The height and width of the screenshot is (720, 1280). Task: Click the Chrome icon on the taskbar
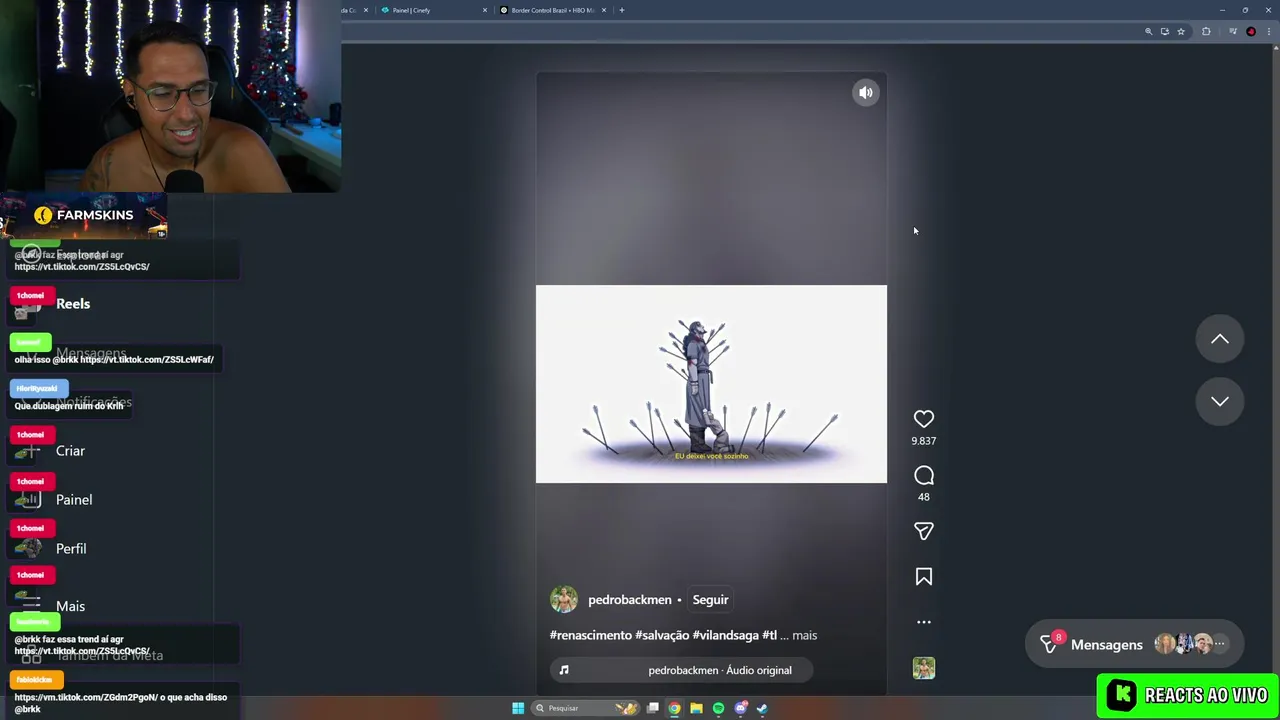click(x=675, y=708)
